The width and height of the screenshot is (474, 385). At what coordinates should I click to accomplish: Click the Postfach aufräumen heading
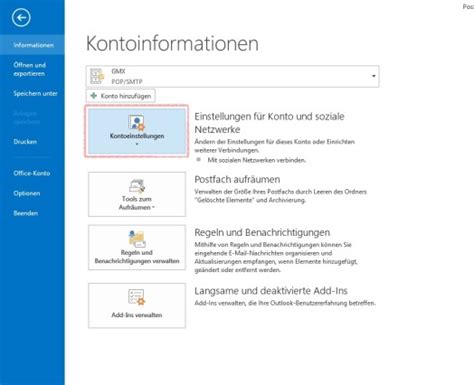point(237,179)
